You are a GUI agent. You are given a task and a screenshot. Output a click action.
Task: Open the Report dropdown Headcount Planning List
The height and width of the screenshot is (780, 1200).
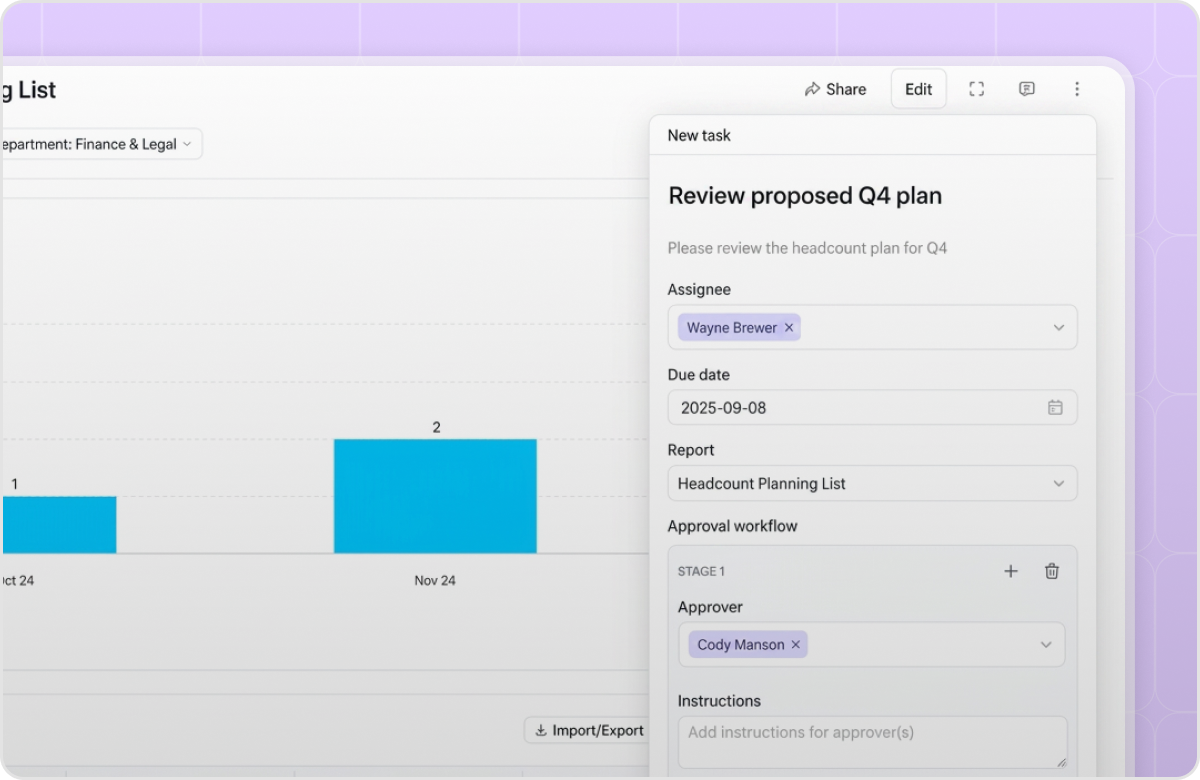(x=872, y=483)
